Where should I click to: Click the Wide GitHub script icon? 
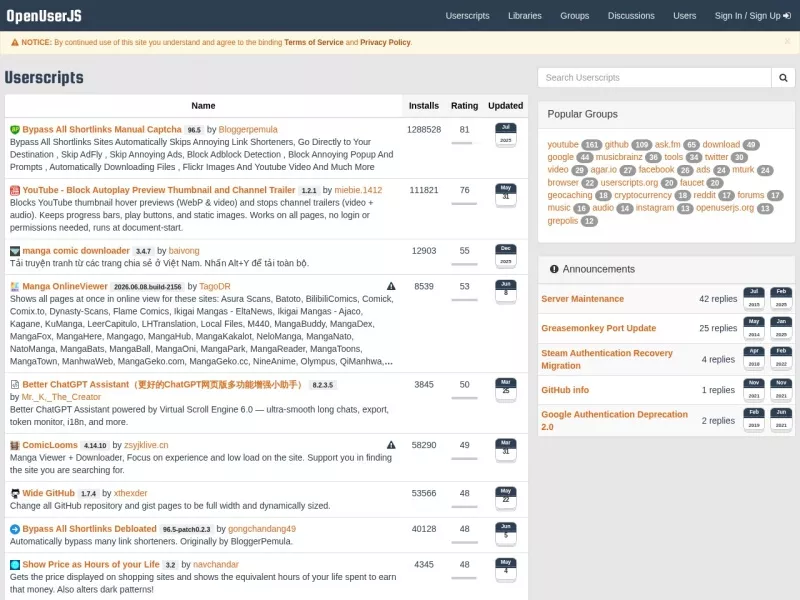[x=15, y=493]
